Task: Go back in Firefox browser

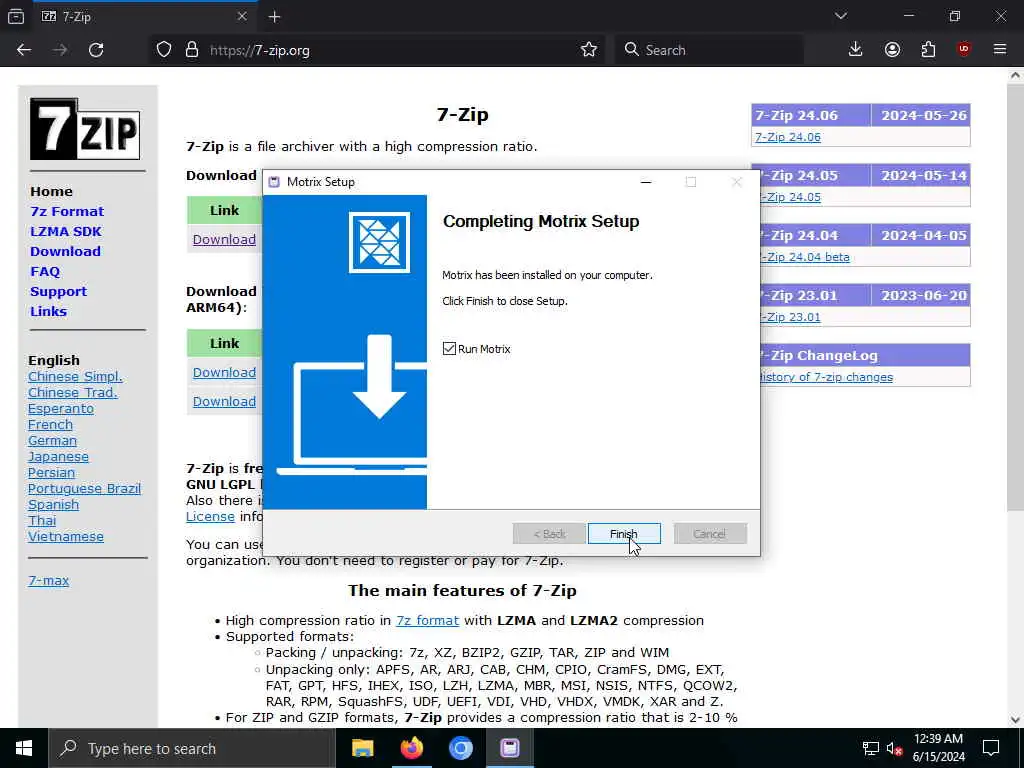Action: (24, 50)
